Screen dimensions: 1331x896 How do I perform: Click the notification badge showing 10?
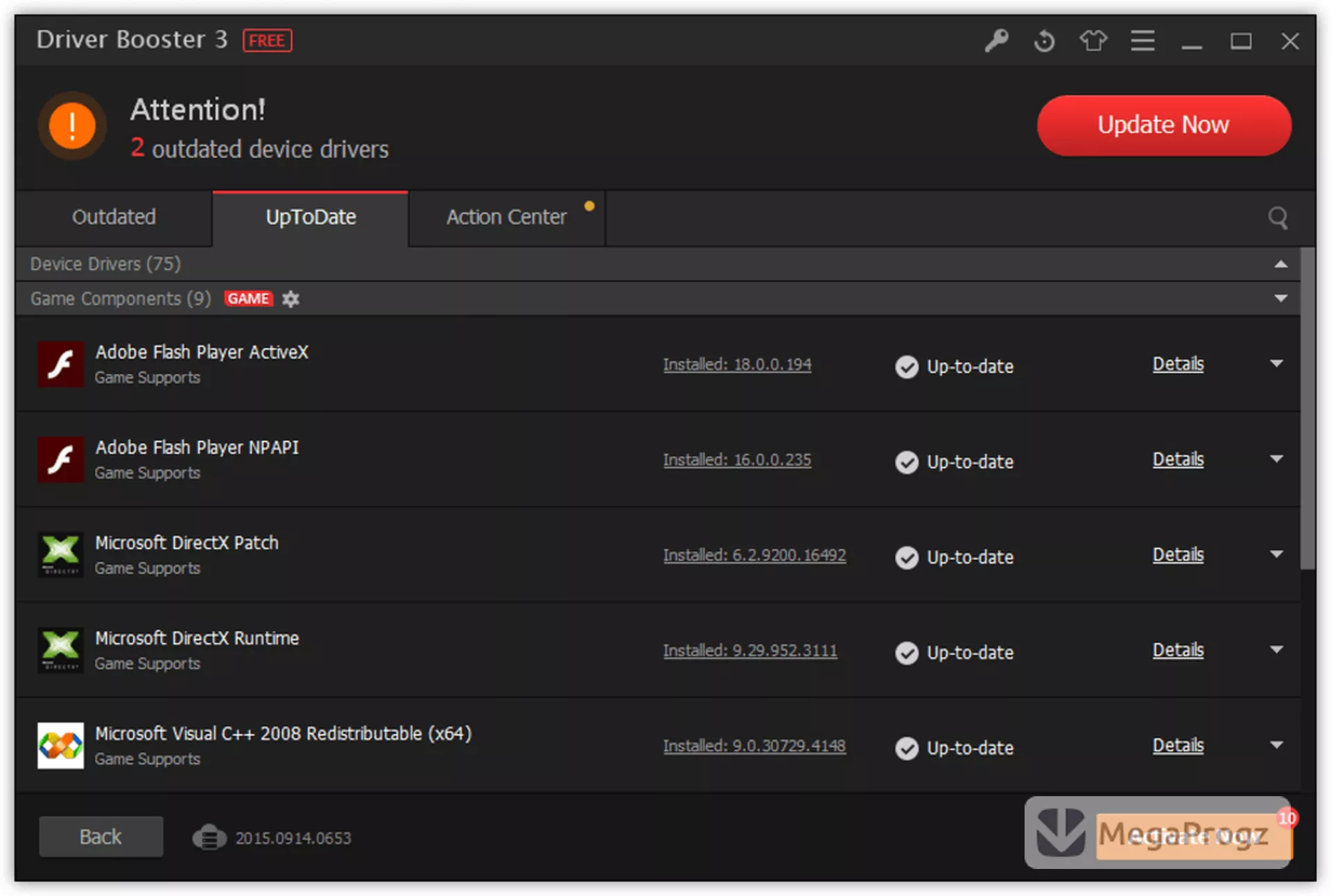coord(1287,818)
